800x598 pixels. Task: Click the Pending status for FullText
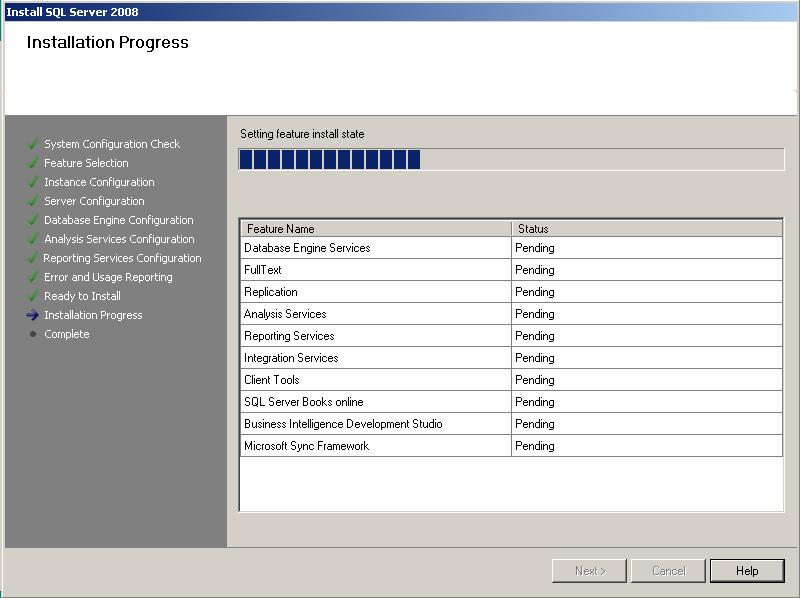[x=535, y=270]
